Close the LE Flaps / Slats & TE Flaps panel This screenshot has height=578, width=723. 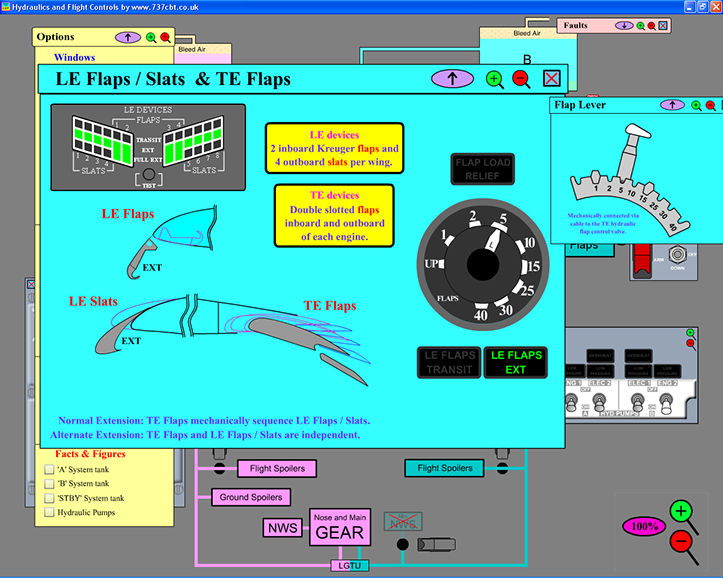click(551, 79)
